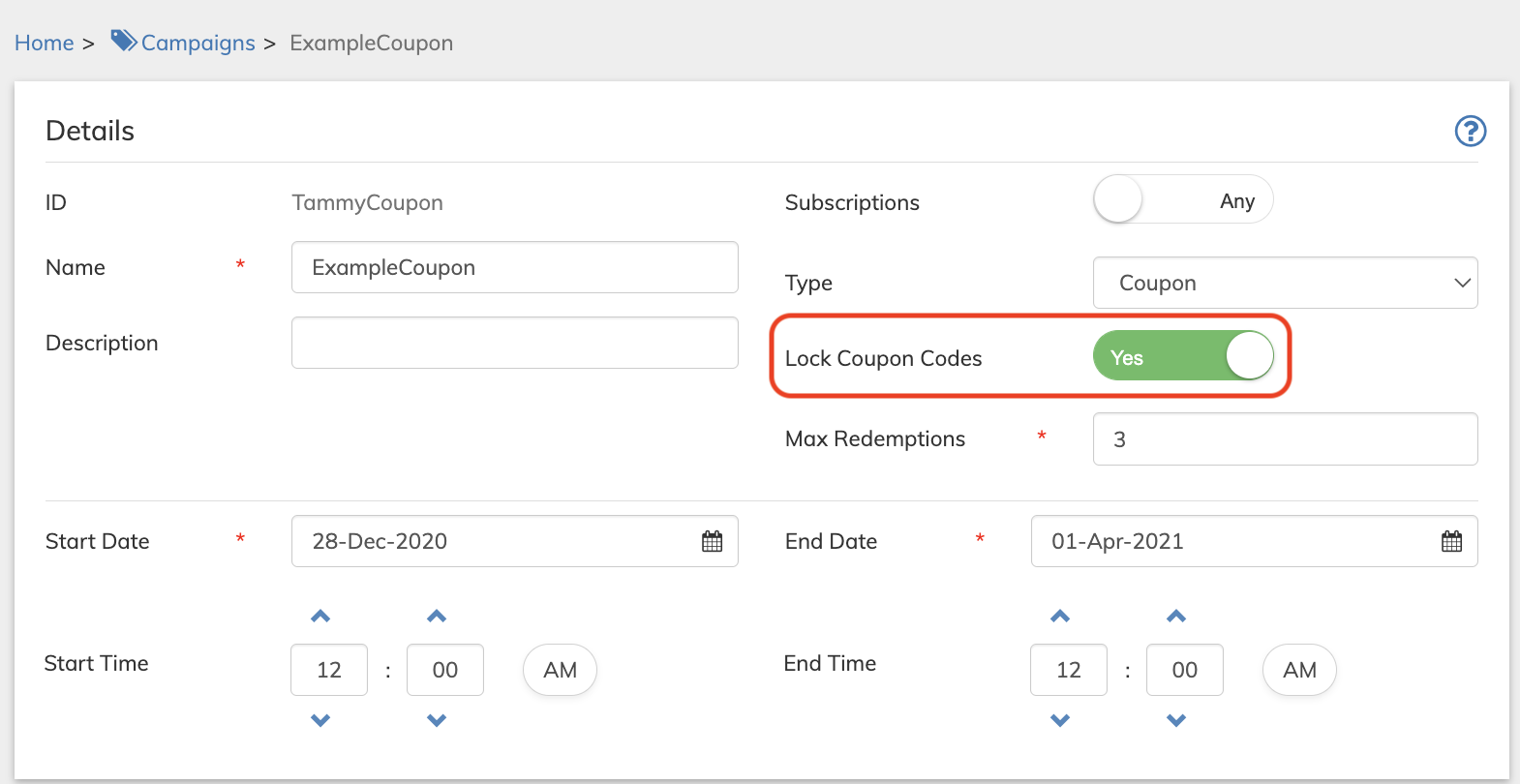Increase End Time minutes with up chevron

click(1176, 617)
